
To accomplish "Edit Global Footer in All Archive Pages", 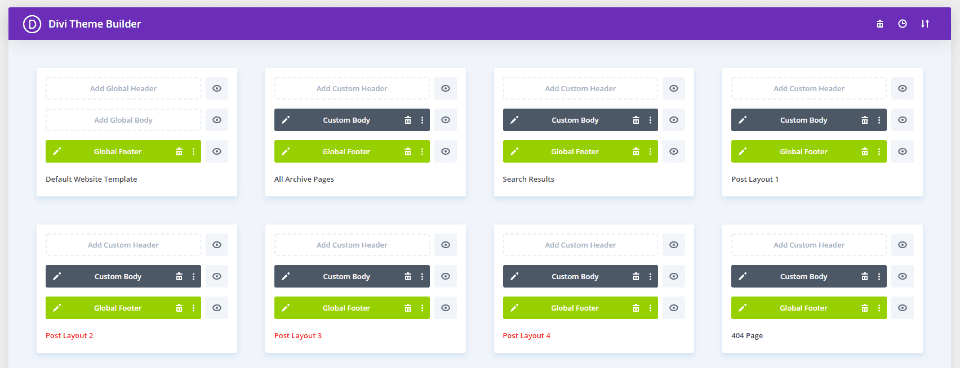I will (285, 151).
